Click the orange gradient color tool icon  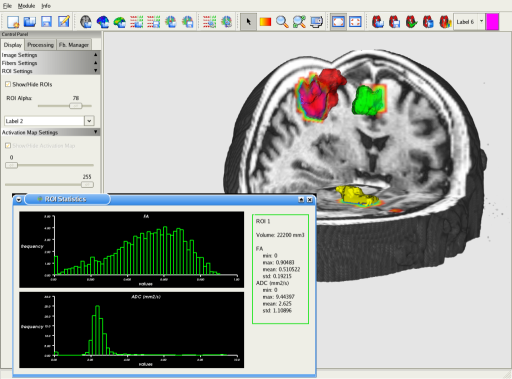pos(265,22)
